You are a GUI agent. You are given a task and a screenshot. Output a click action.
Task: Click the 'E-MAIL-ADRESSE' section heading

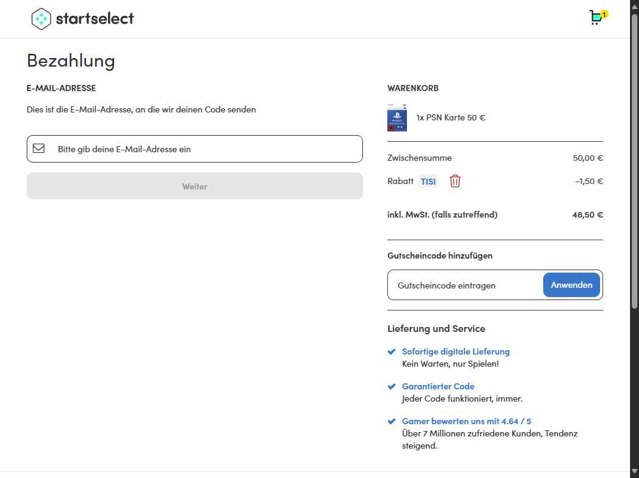[62, 88]
